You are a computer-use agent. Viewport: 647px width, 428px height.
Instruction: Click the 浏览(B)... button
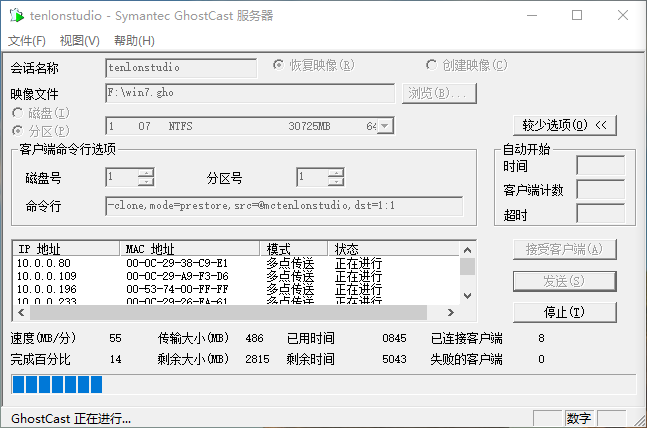[439, 93]
